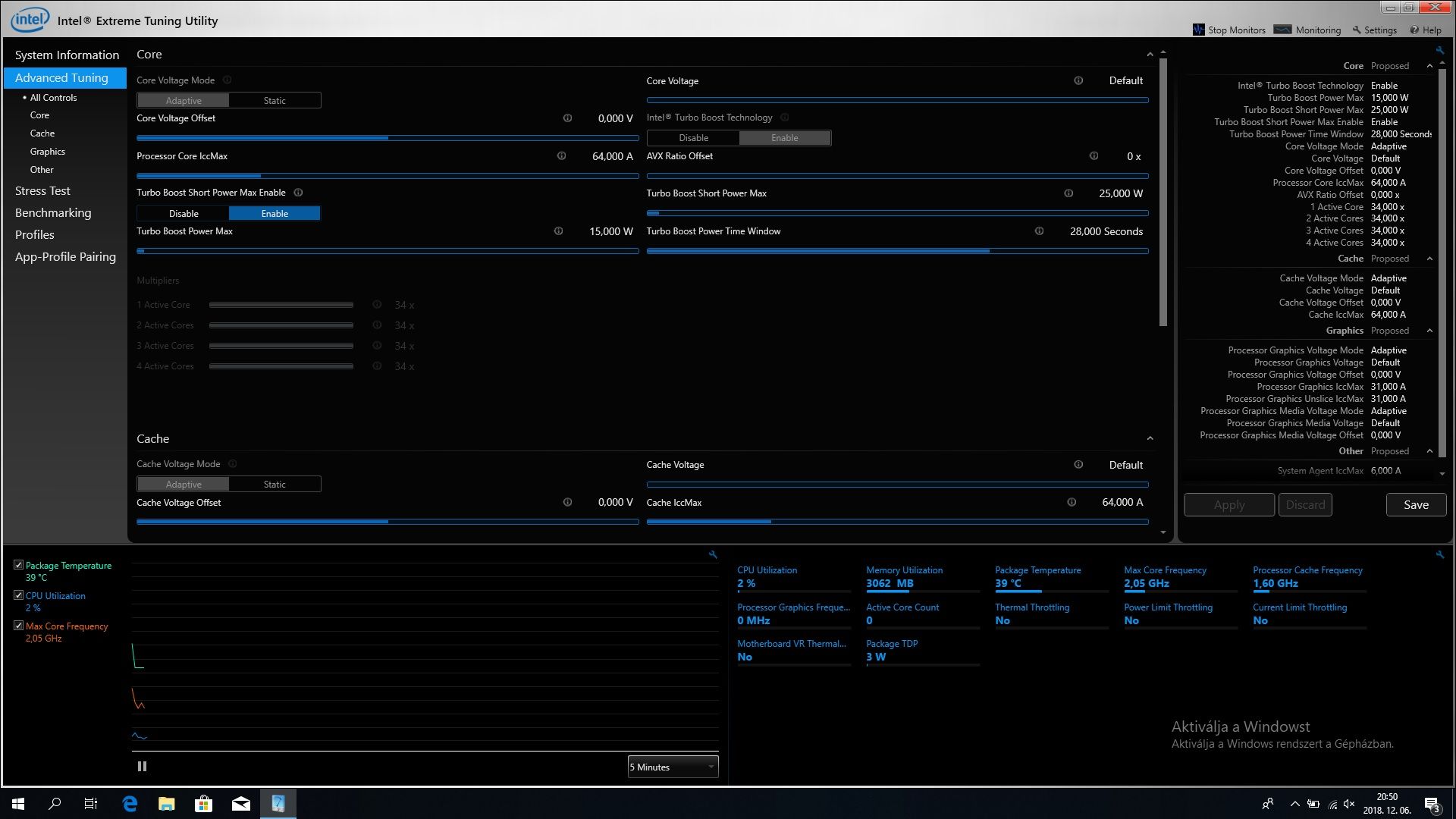
Task: Open the Windows notification center
Action: point(1432,804)
